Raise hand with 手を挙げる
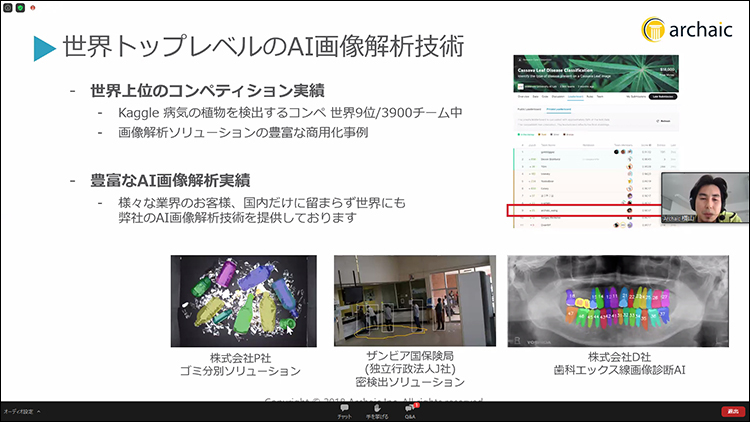This screenshot has width=750, height=422. [x=377, y=411]
